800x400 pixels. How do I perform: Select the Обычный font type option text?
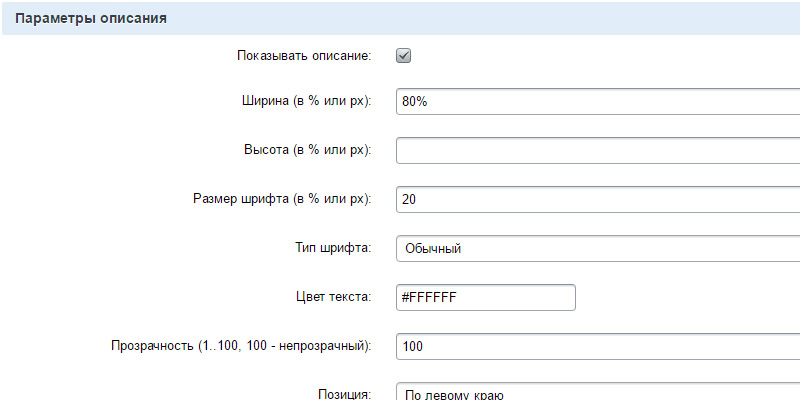[x=434, y=248]
